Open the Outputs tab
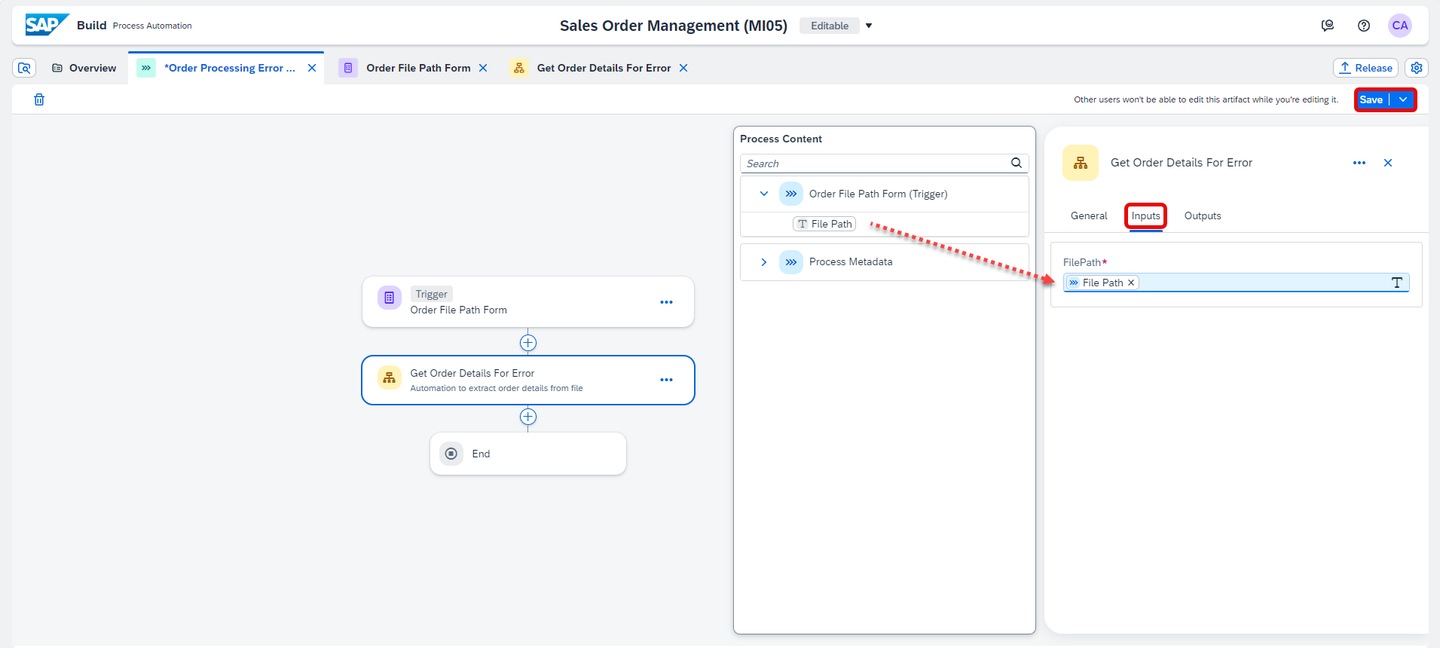The width and height of the screenshot is (1440, 648). click(1202, 216)
